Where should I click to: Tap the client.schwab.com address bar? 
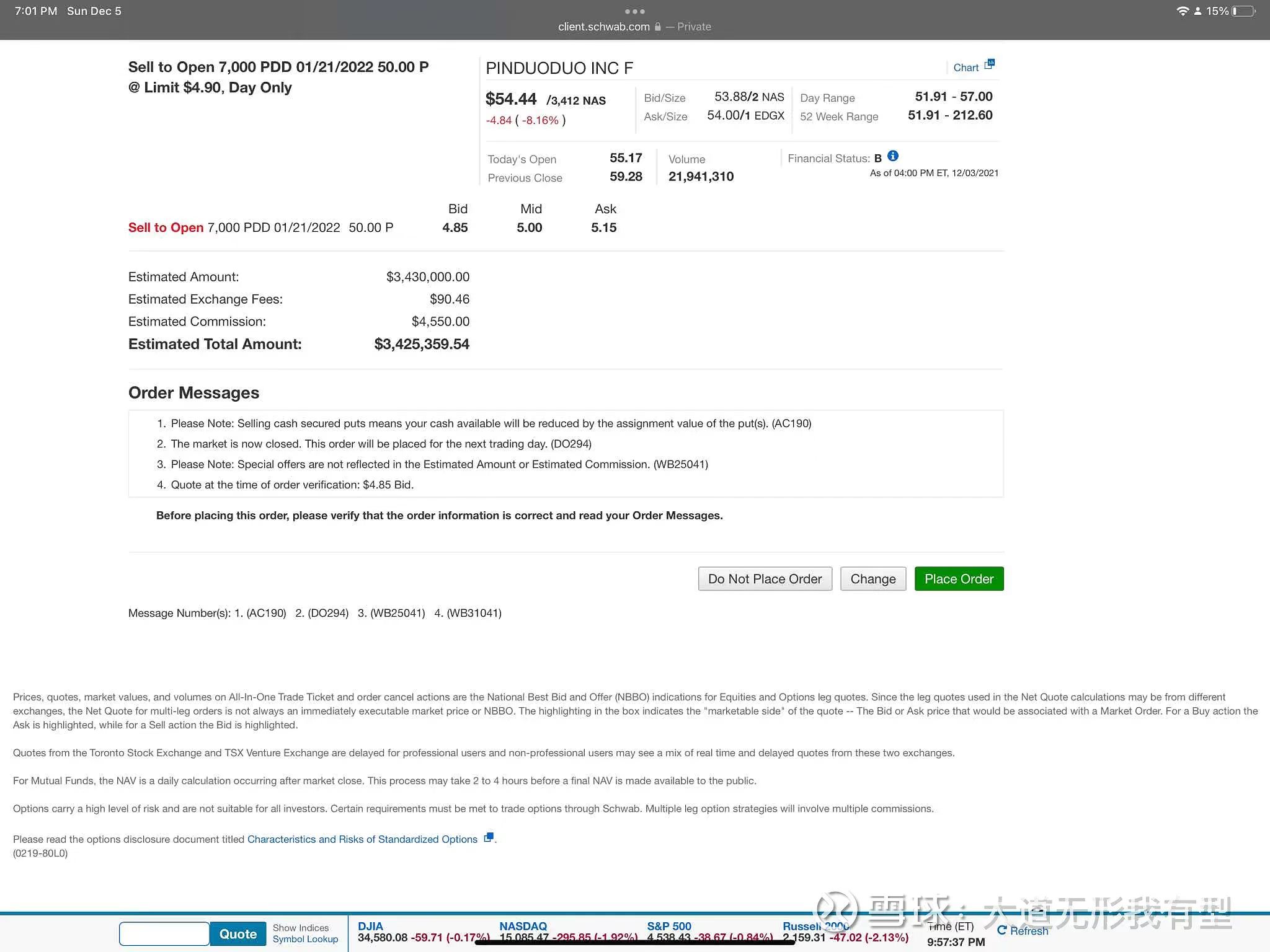pyautogui.click(x=634, y=27)
